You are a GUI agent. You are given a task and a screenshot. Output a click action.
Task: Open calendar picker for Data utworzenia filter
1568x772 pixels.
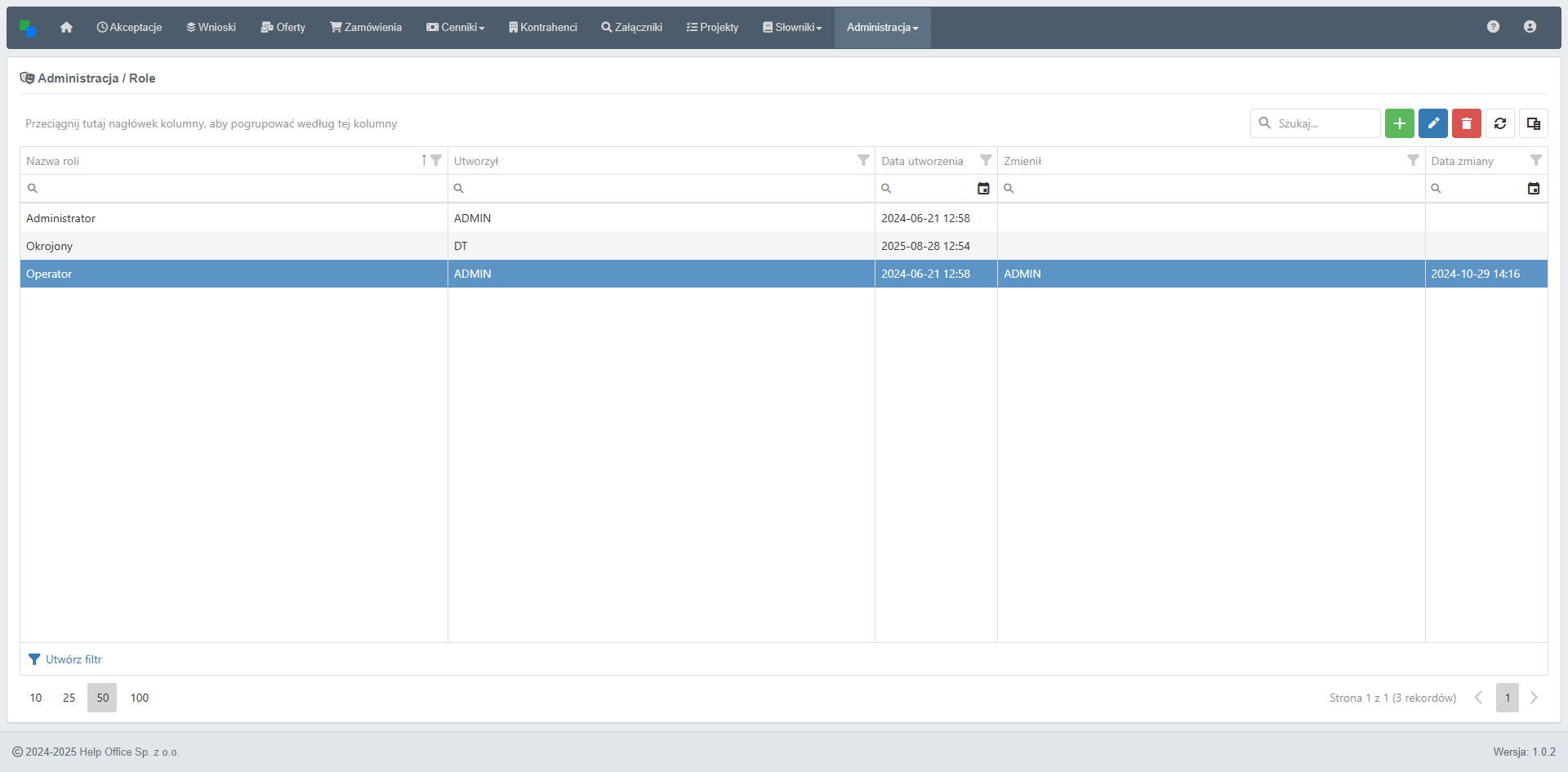pyautogui.click(x=983, y=189)
